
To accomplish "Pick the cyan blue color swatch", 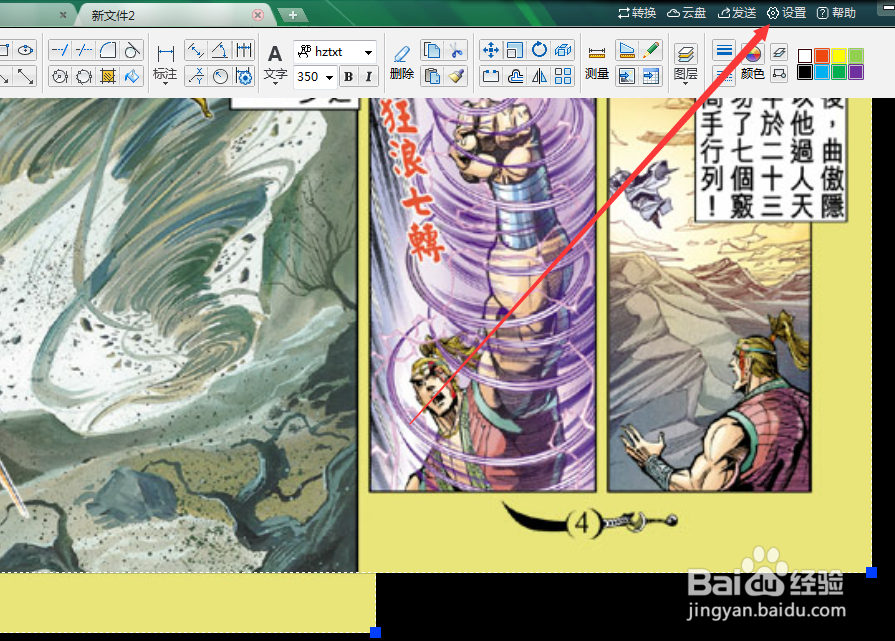I will click(x=822, y=72).
